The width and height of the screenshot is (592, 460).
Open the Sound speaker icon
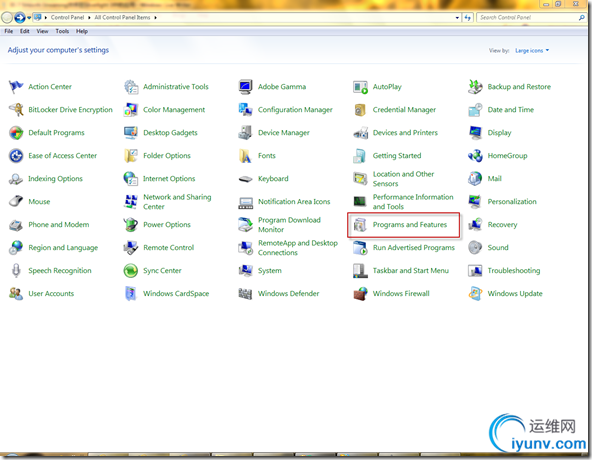(x=475, y=248)
